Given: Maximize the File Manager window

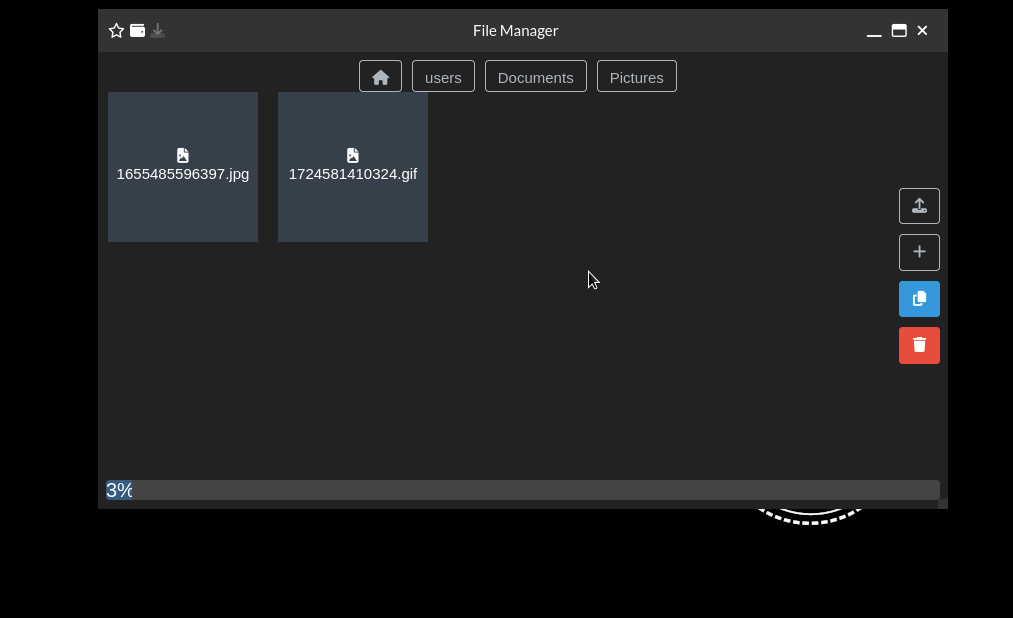Looking at the screenshot, I should pos(899,31).
